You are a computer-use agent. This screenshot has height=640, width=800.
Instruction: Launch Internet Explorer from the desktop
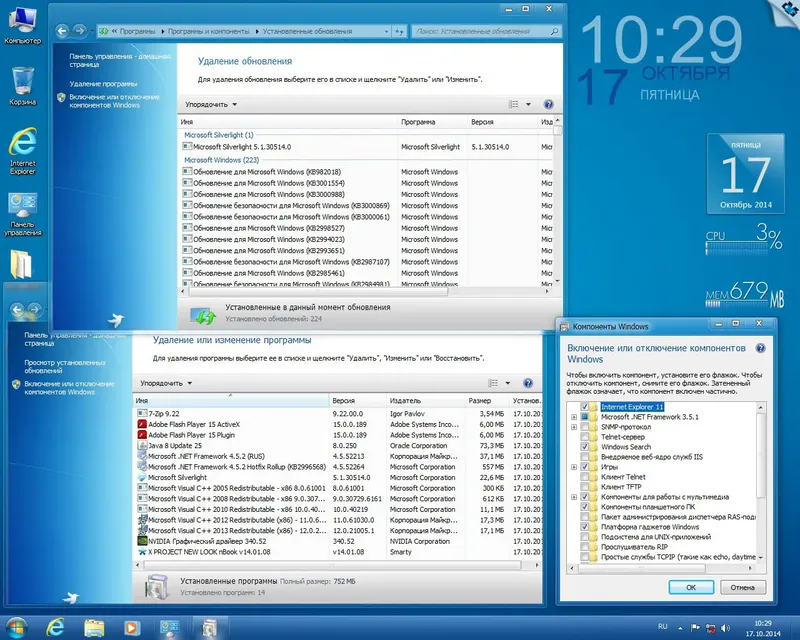point(22,151)
